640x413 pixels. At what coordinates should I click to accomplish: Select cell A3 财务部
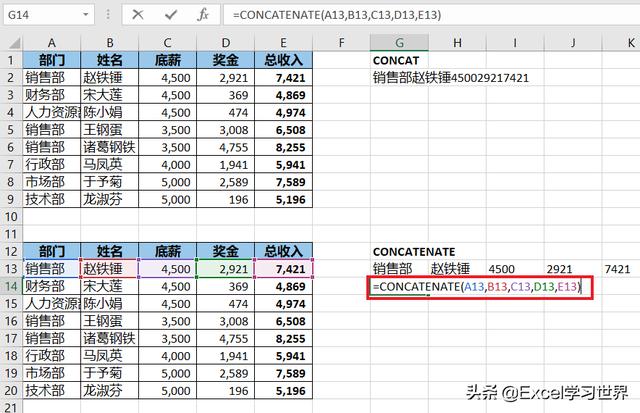(x=52, y=95)
